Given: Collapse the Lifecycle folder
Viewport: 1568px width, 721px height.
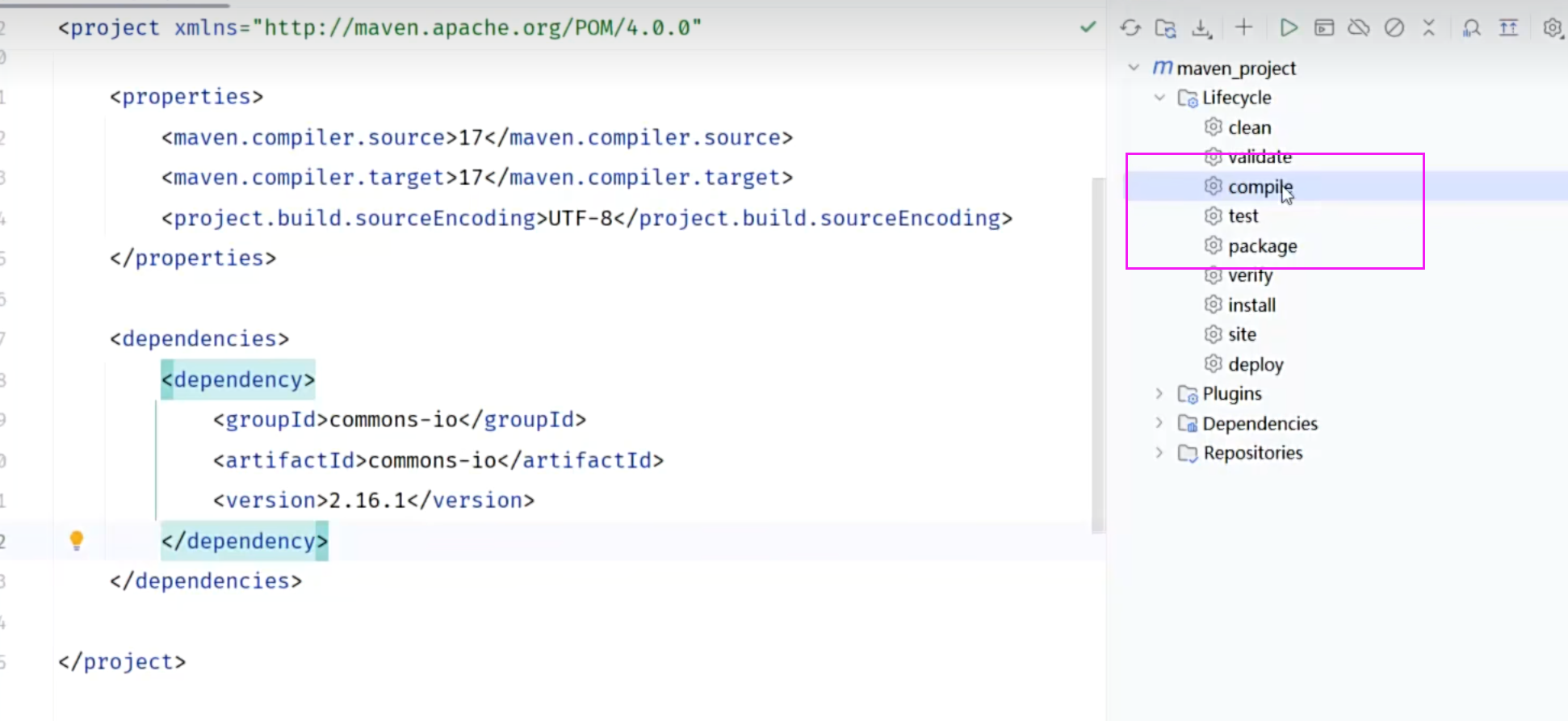Looking at the screenshot, I should pyautogui.click(x=1159, y=98).
